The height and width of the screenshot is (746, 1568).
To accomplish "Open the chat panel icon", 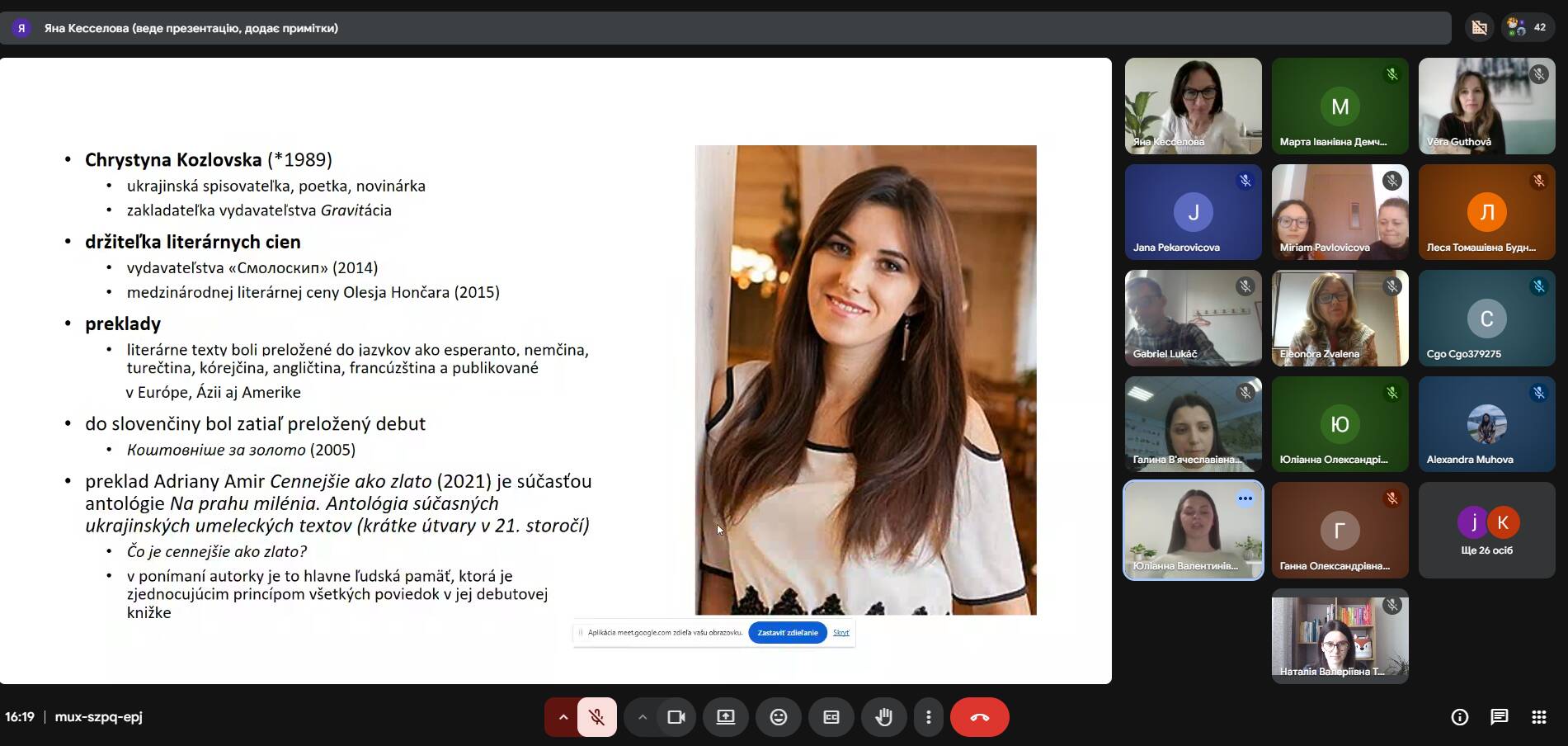I will (x=1499, y=717).
